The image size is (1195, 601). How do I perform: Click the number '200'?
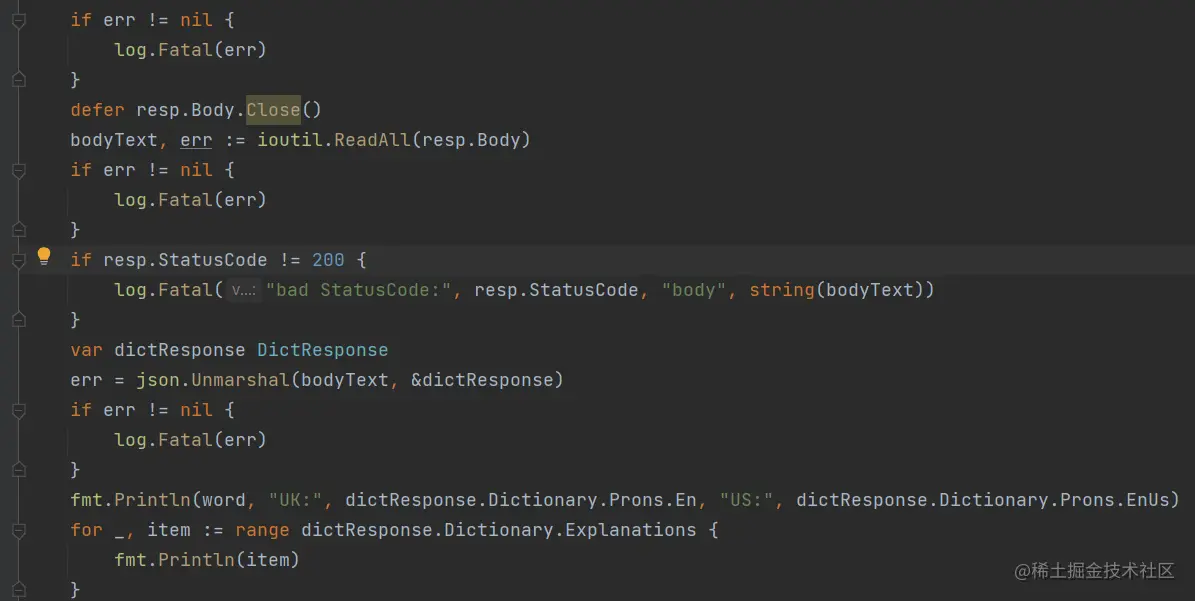(328, 261)
